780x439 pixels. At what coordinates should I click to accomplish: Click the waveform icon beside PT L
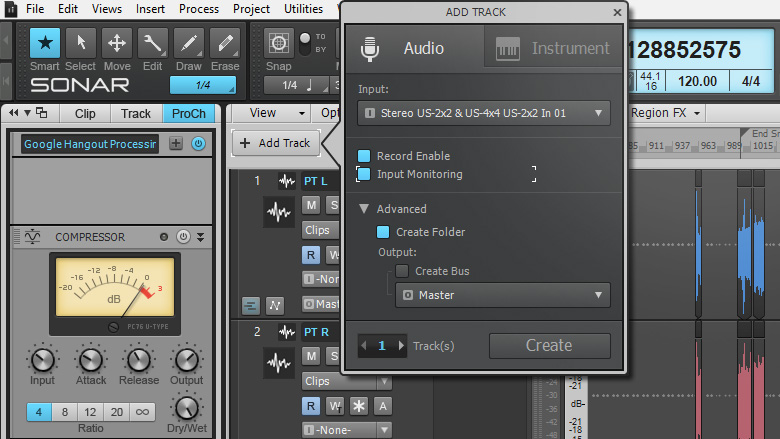(x=287, y=181)
